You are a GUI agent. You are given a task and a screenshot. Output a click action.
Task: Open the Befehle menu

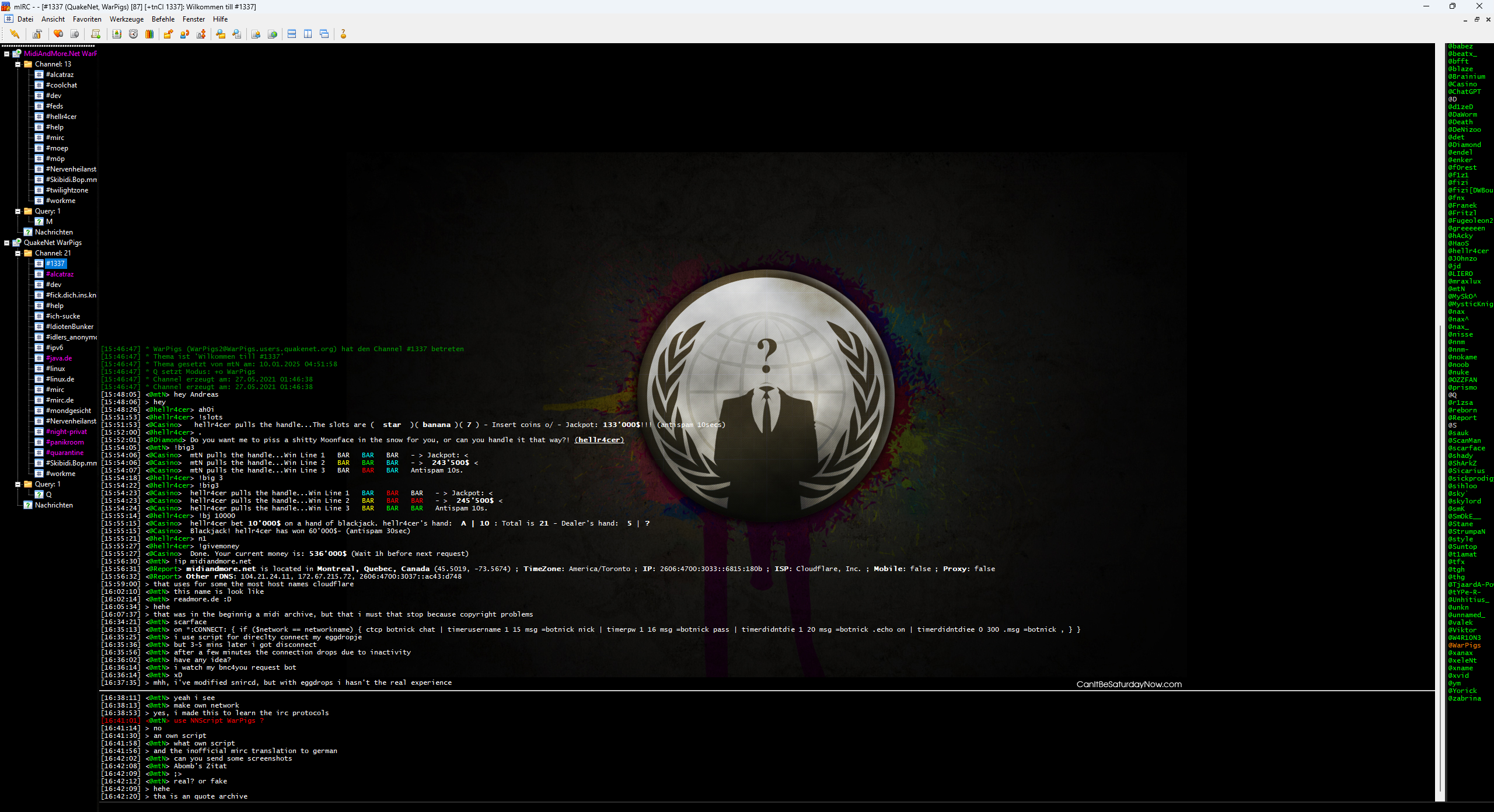pos(163,19)
